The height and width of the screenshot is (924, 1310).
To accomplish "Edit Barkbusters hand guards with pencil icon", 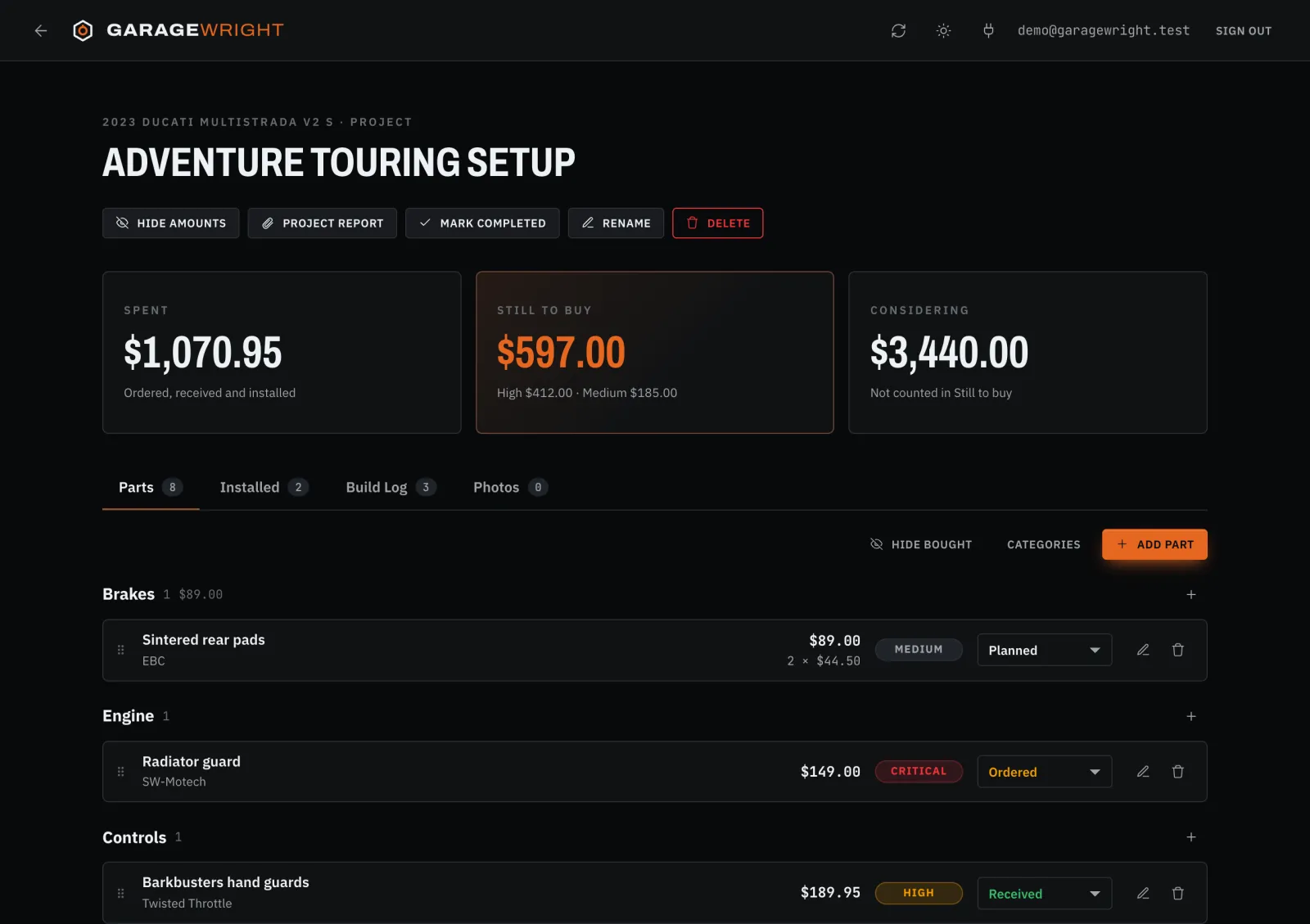I will 1143,894.
